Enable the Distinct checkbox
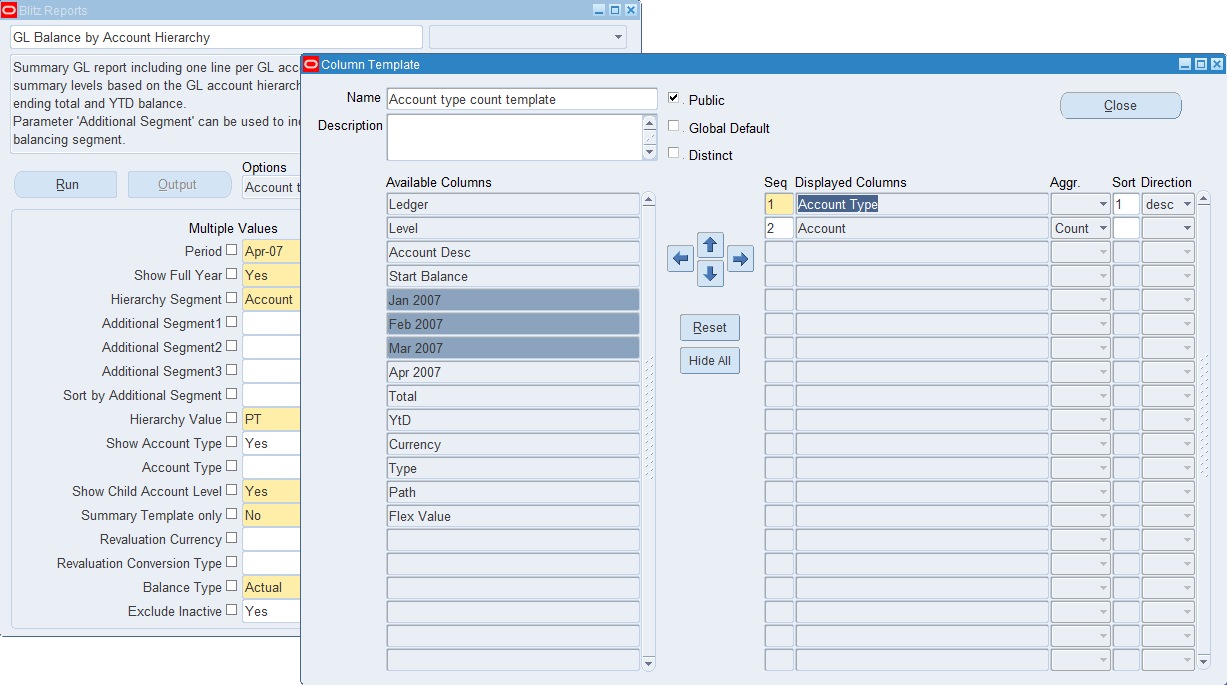Screen dimensions: 1227x685 pyautogui.click(x=674, y=153)
